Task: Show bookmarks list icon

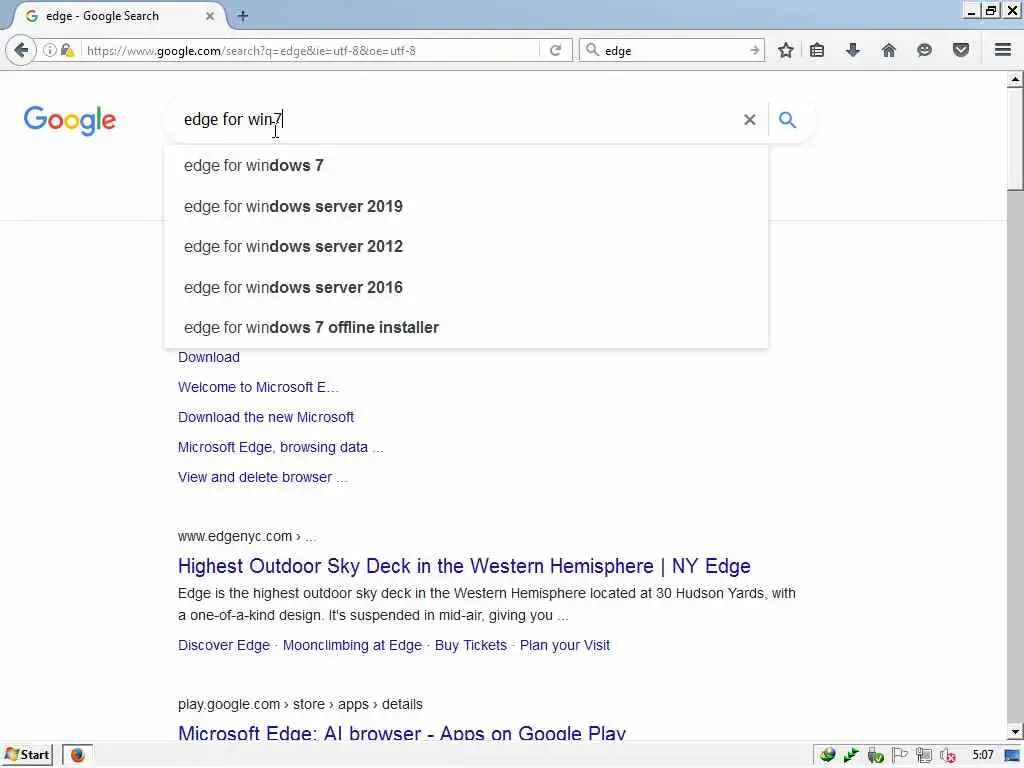Action: pos(817,50)
